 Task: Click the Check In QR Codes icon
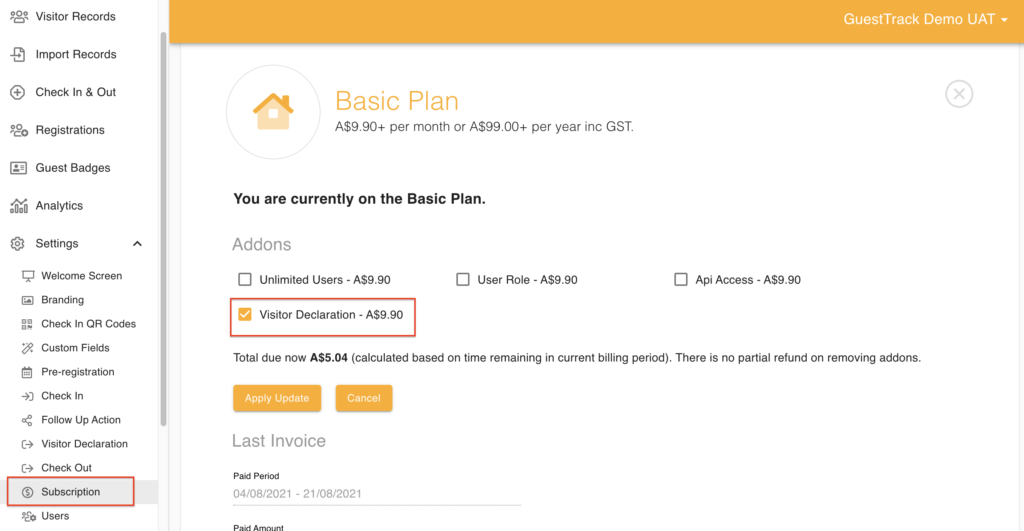[27, 324]
